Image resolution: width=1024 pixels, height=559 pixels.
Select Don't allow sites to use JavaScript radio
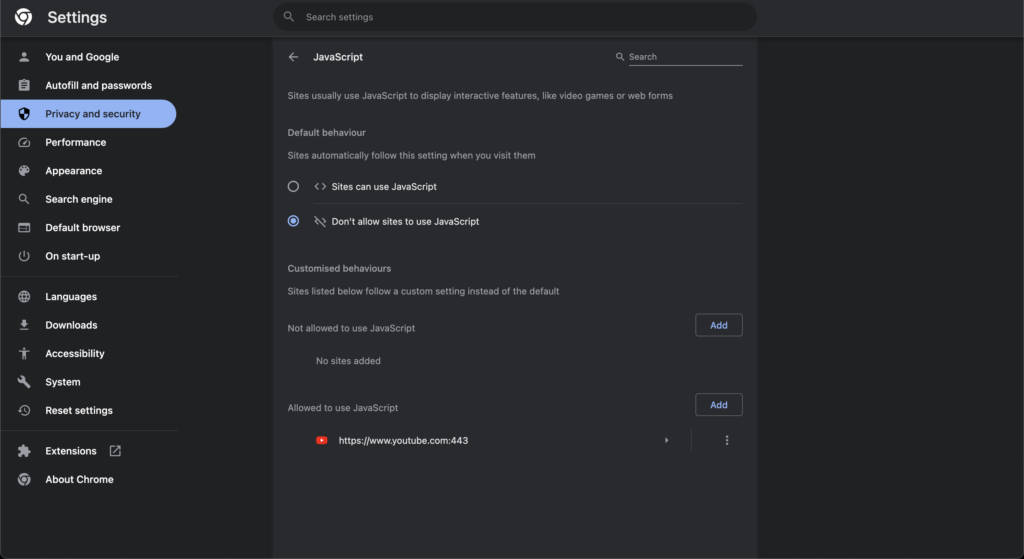[x=293, y=221]
